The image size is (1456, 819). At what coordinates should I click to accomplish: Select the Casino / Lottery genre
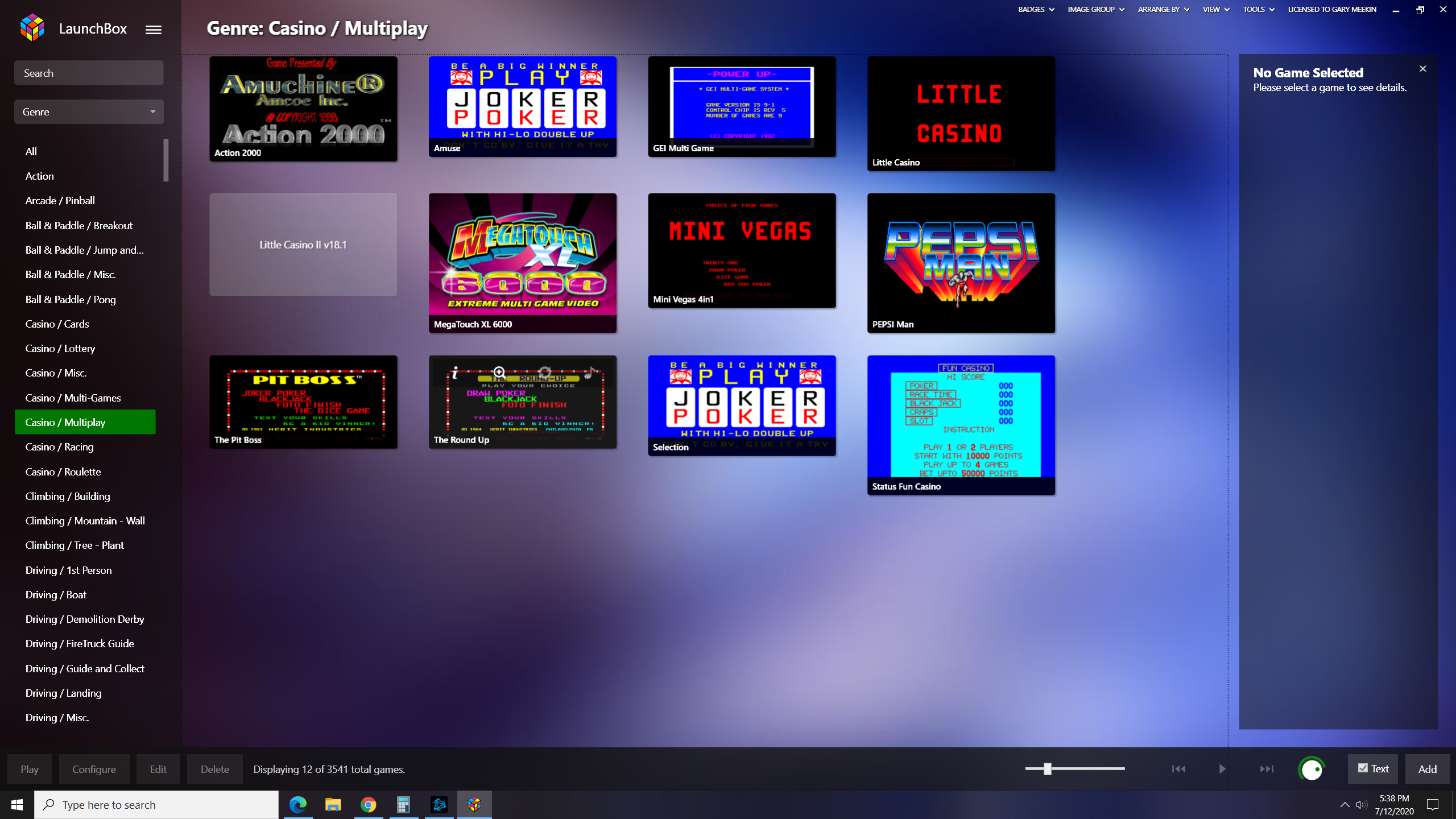[x=85, y=348]
